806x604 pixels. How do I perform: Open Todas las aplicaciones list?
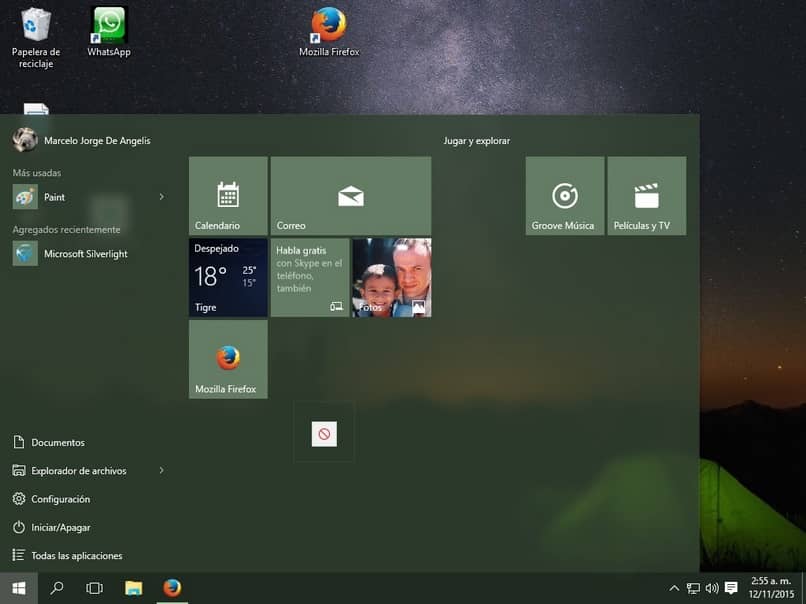tap(76, 555)
